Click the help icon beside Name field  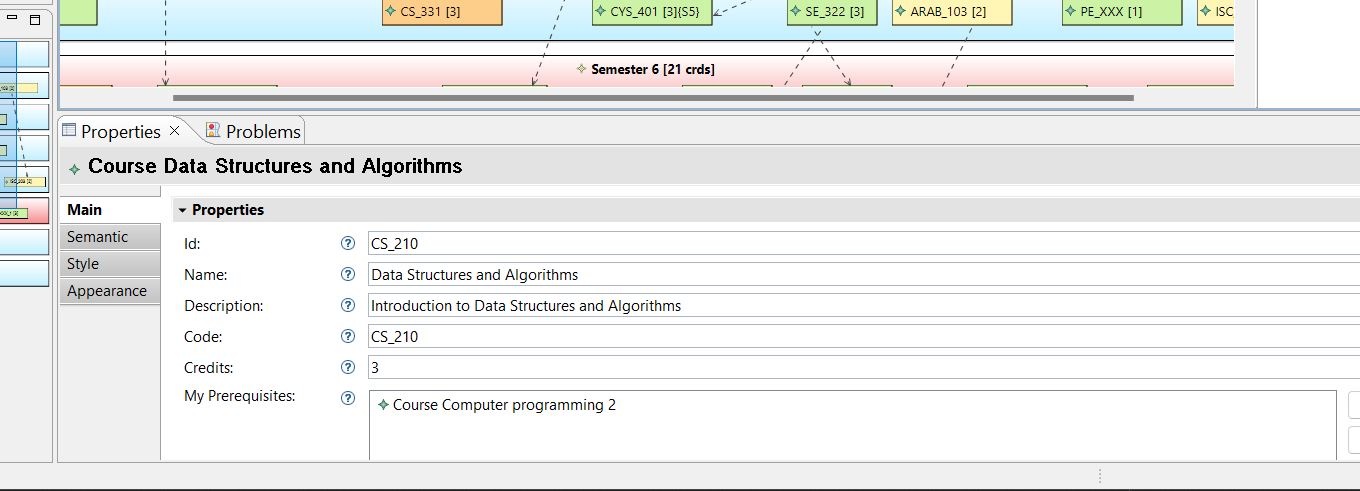point(348,274)
